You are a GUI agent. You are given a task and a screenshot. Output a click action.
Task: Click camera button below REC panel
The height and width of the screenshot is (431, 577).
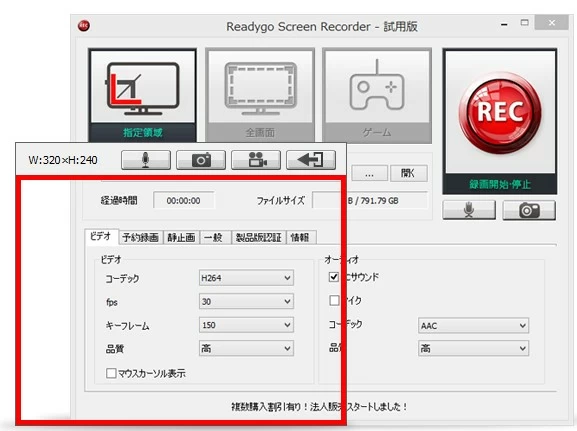tap(529, 210)
